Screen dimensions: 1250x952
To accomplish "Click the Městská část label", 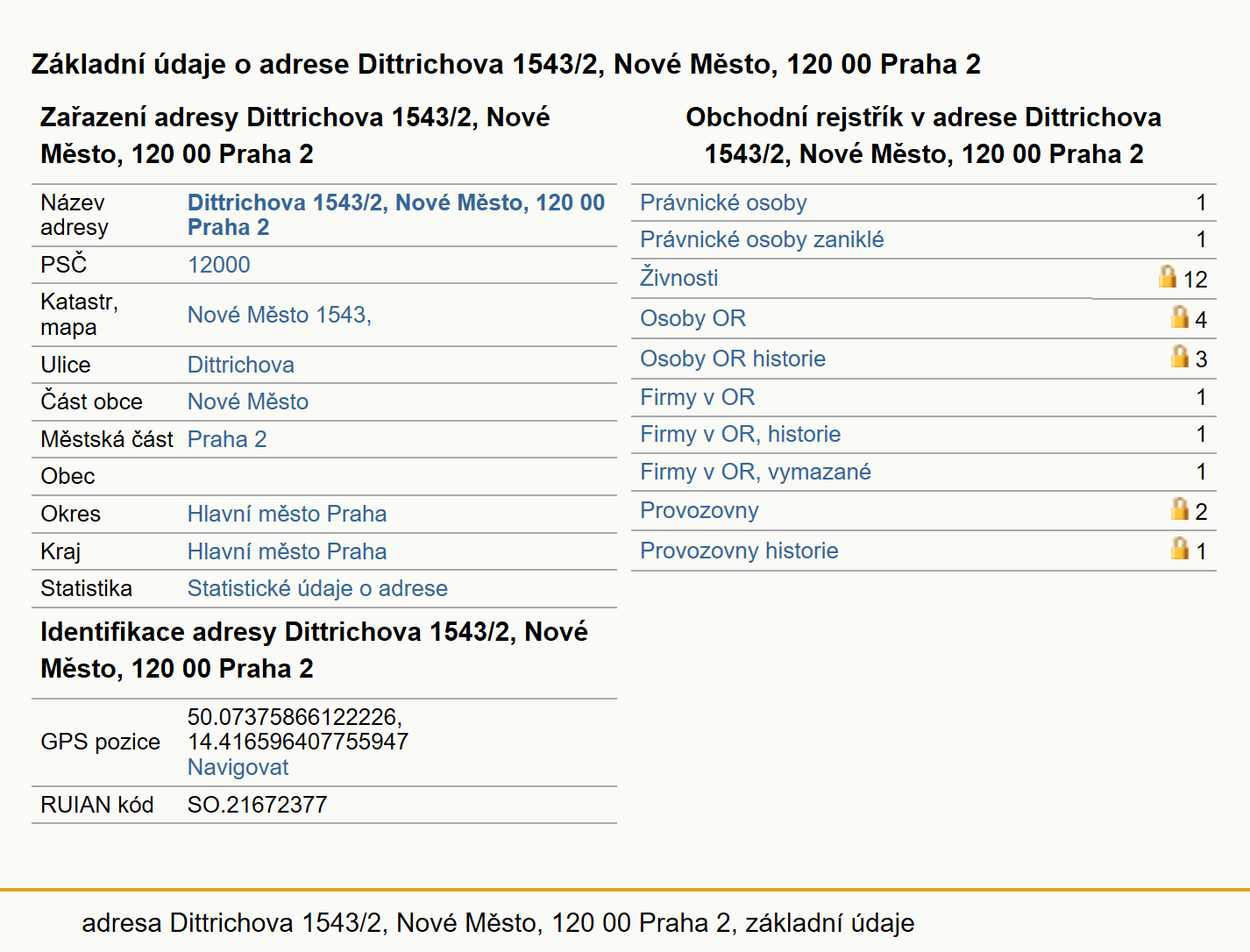I will pos(107,439).
